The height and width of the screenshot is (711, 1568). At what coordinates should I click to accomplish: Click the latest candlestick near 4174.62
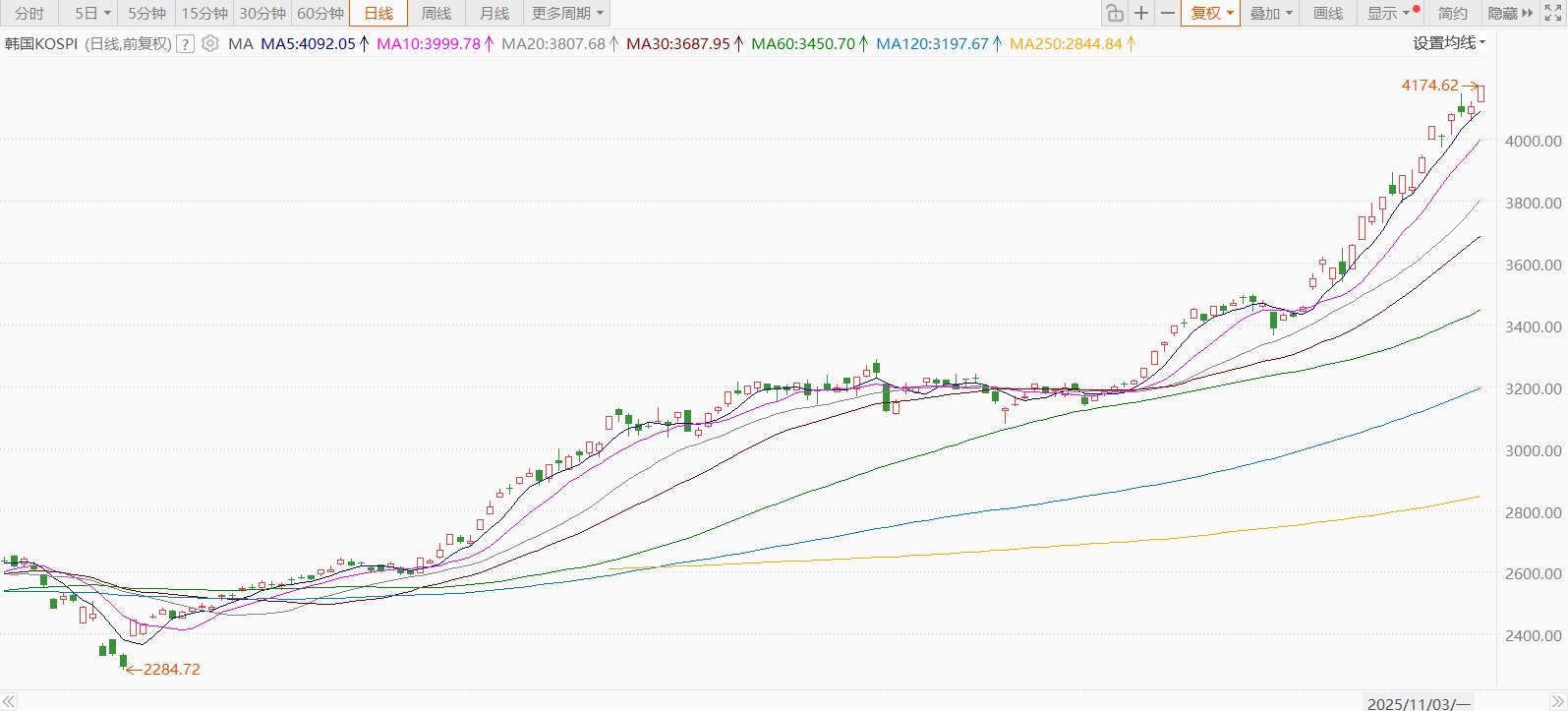coord(1481,94)
